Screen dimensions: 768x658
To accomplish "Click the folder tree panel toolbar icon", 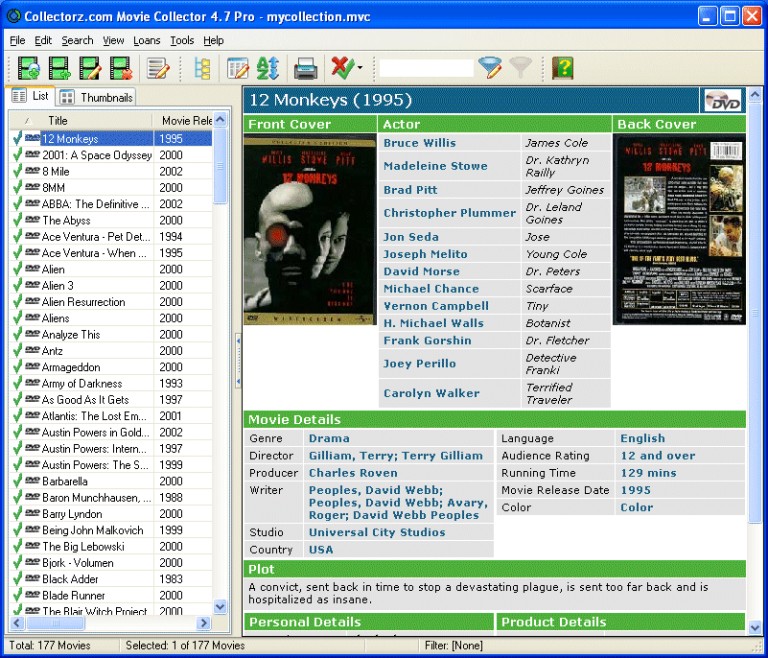I will (x=202, y=68).
